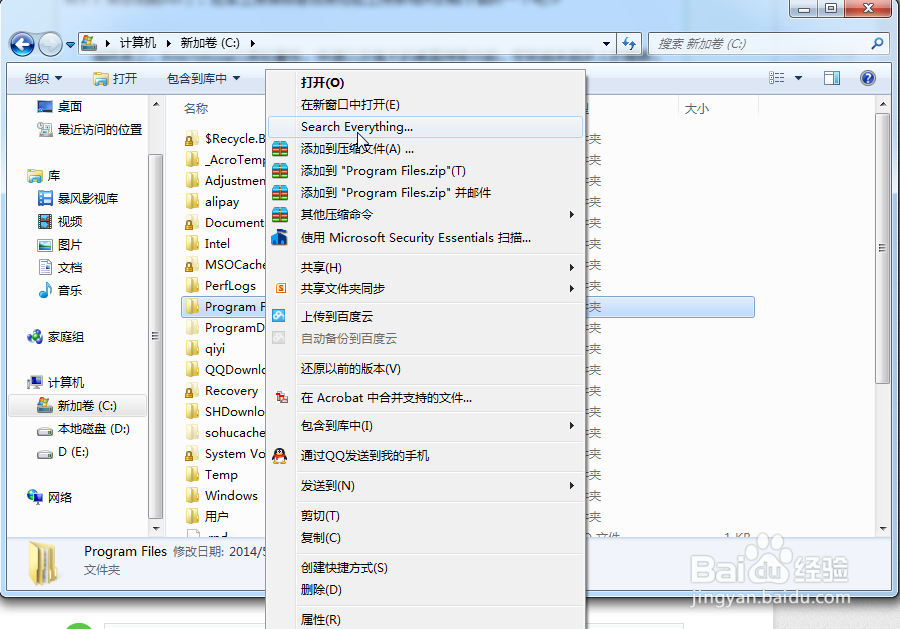Open the view options dropdown arrow
The image size is (900, 629).
(798, 78)
